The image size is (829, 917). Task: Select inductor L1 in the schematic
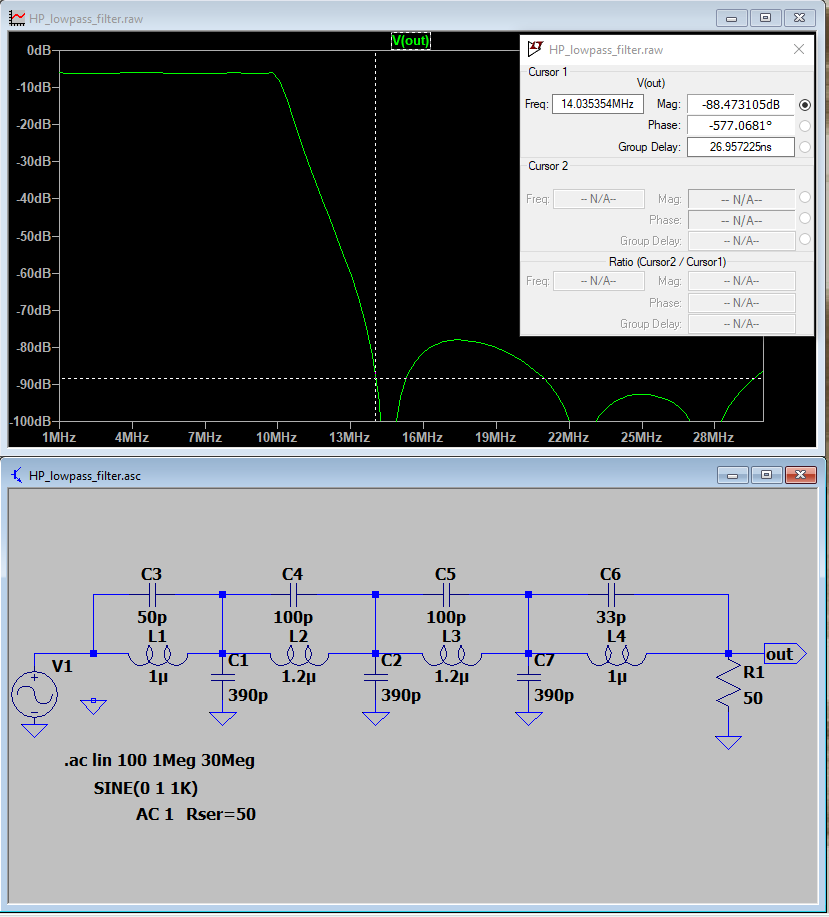158,656
